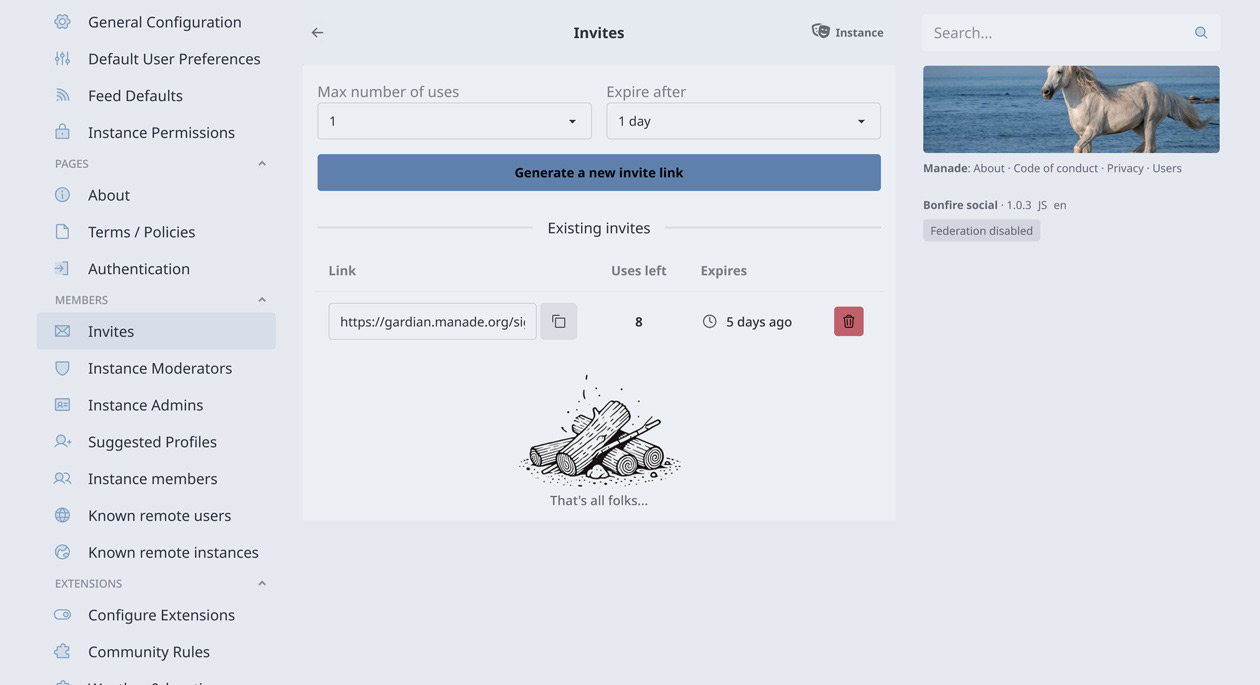Click the Instance label in header
The height and width of the screenshot is (685, 1260).
click(859, 33)
